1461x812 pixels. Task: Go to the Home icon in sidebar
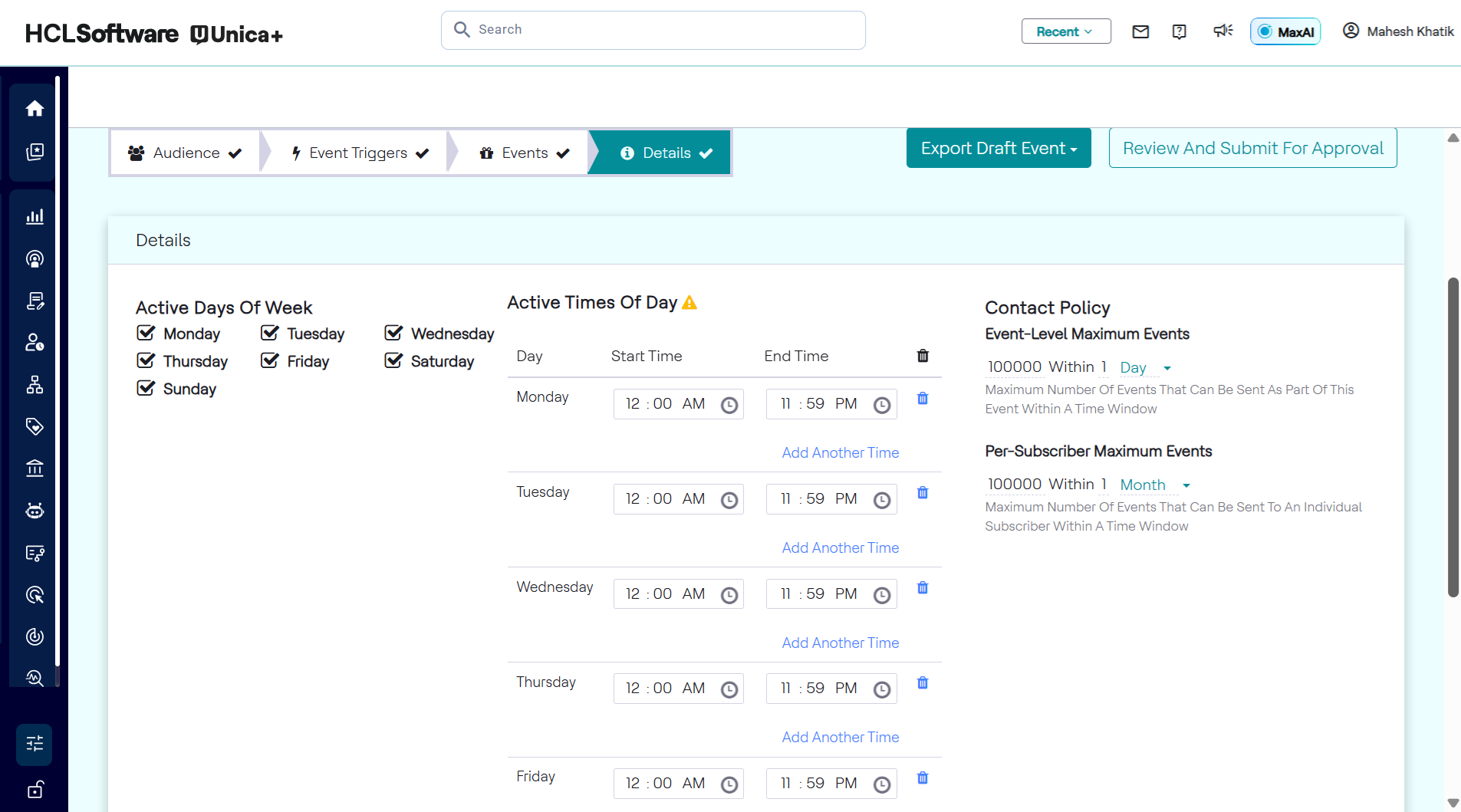click(x=35, y=109)
